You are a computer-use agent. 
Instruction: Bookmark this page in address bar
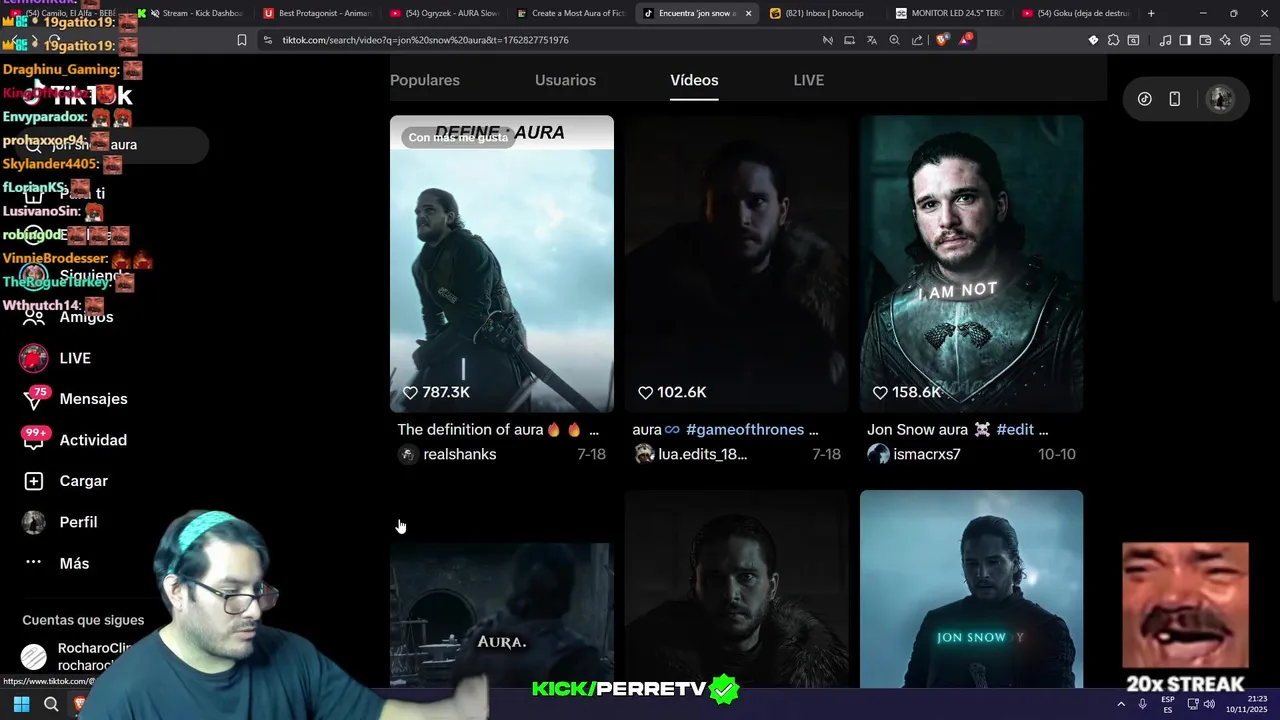(x=241, y=40)
